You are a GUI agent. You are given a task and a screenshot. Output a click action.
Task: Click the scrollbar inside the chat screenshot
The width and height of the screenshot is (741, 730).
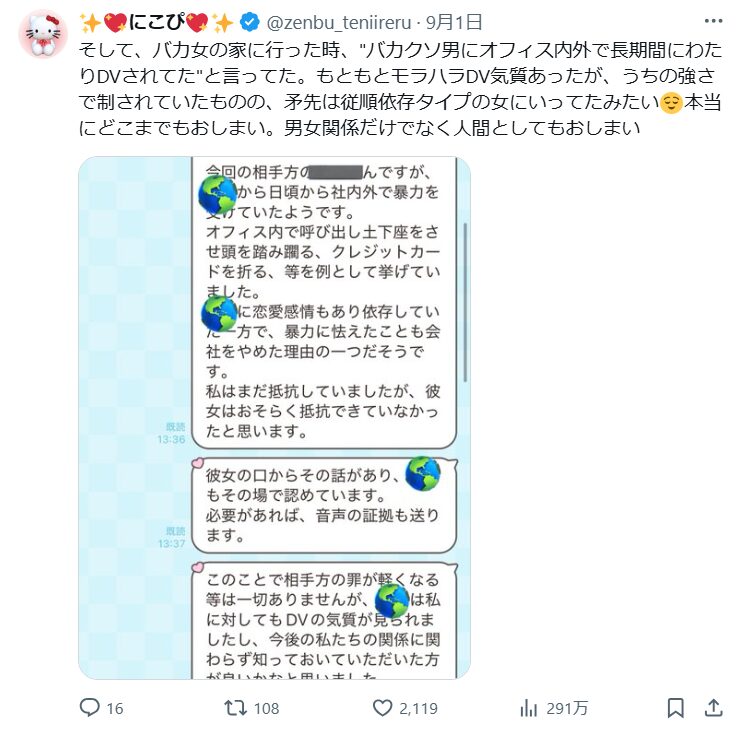click(465, 302)
